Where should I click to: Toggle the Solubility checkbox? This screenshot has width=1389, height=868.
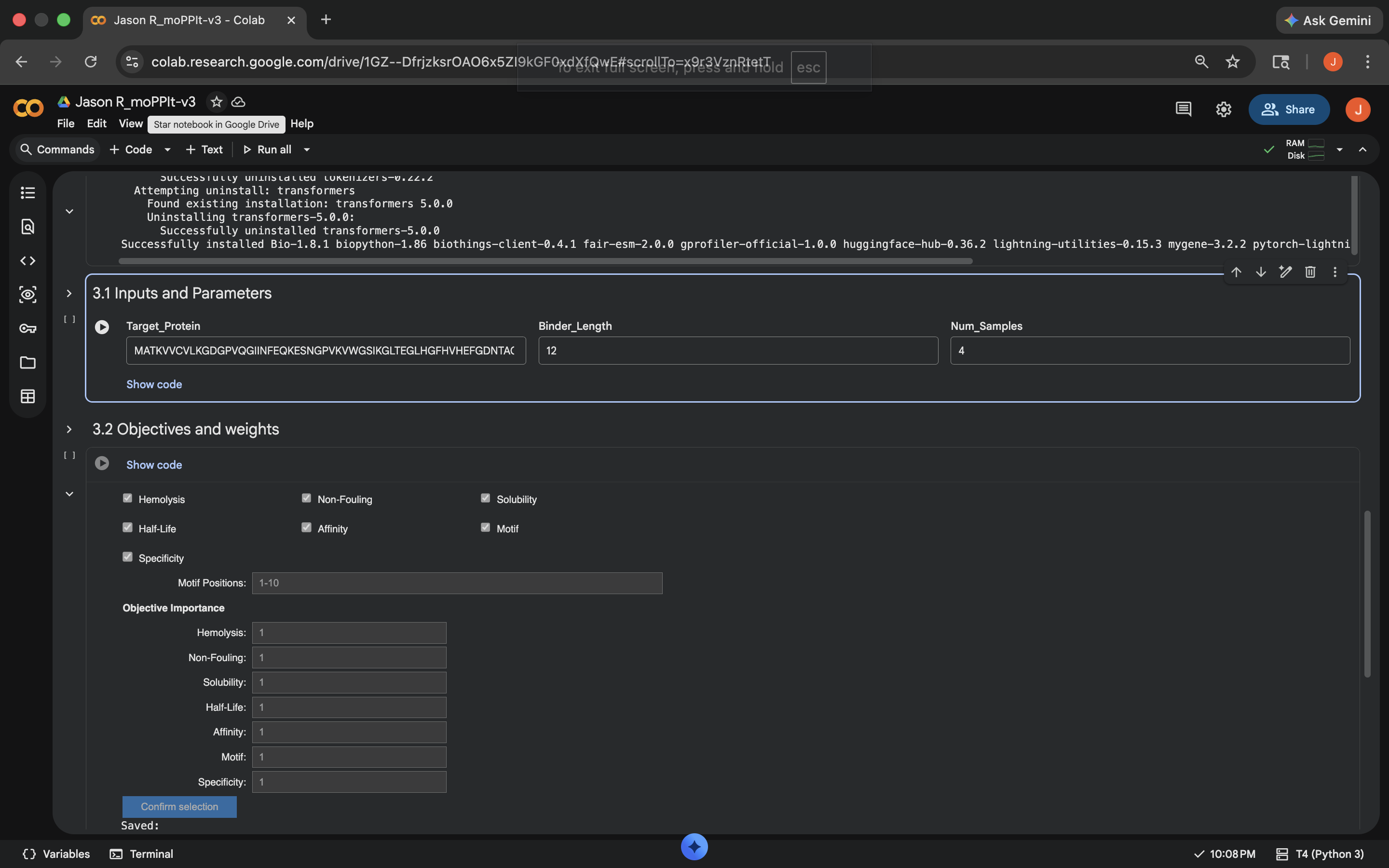coord(486,498)
